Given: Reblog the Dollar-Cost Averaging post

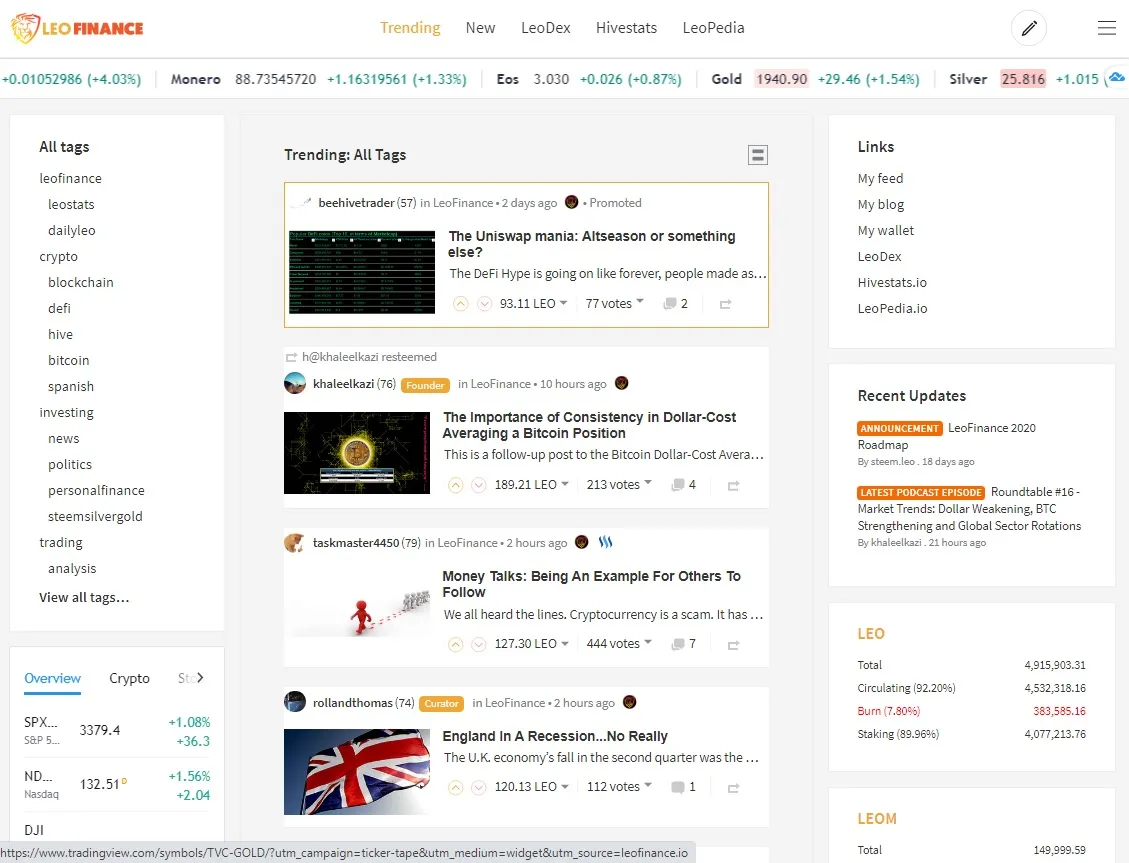Looking at the screenshot, I should coord(733,486).
